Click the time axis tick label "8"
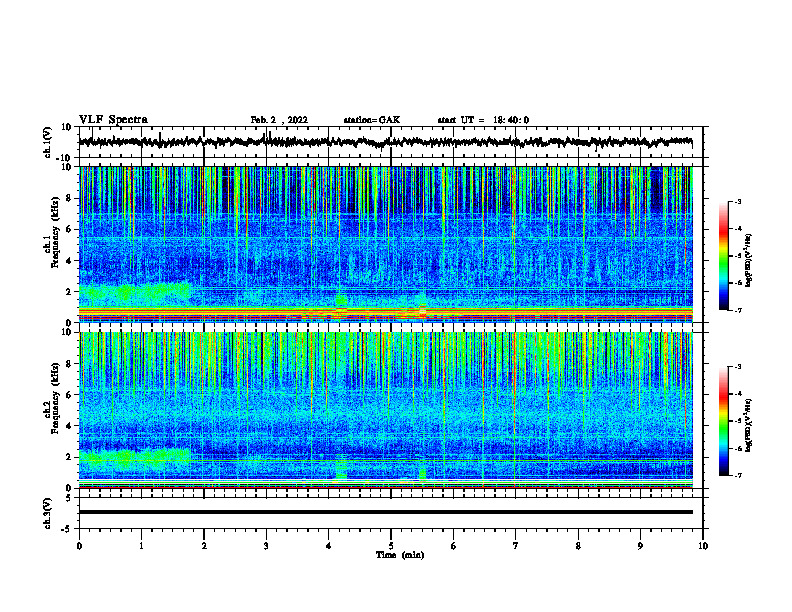This screenshot has width=792, height=612. pyautogui.click(x=578, y=546)
